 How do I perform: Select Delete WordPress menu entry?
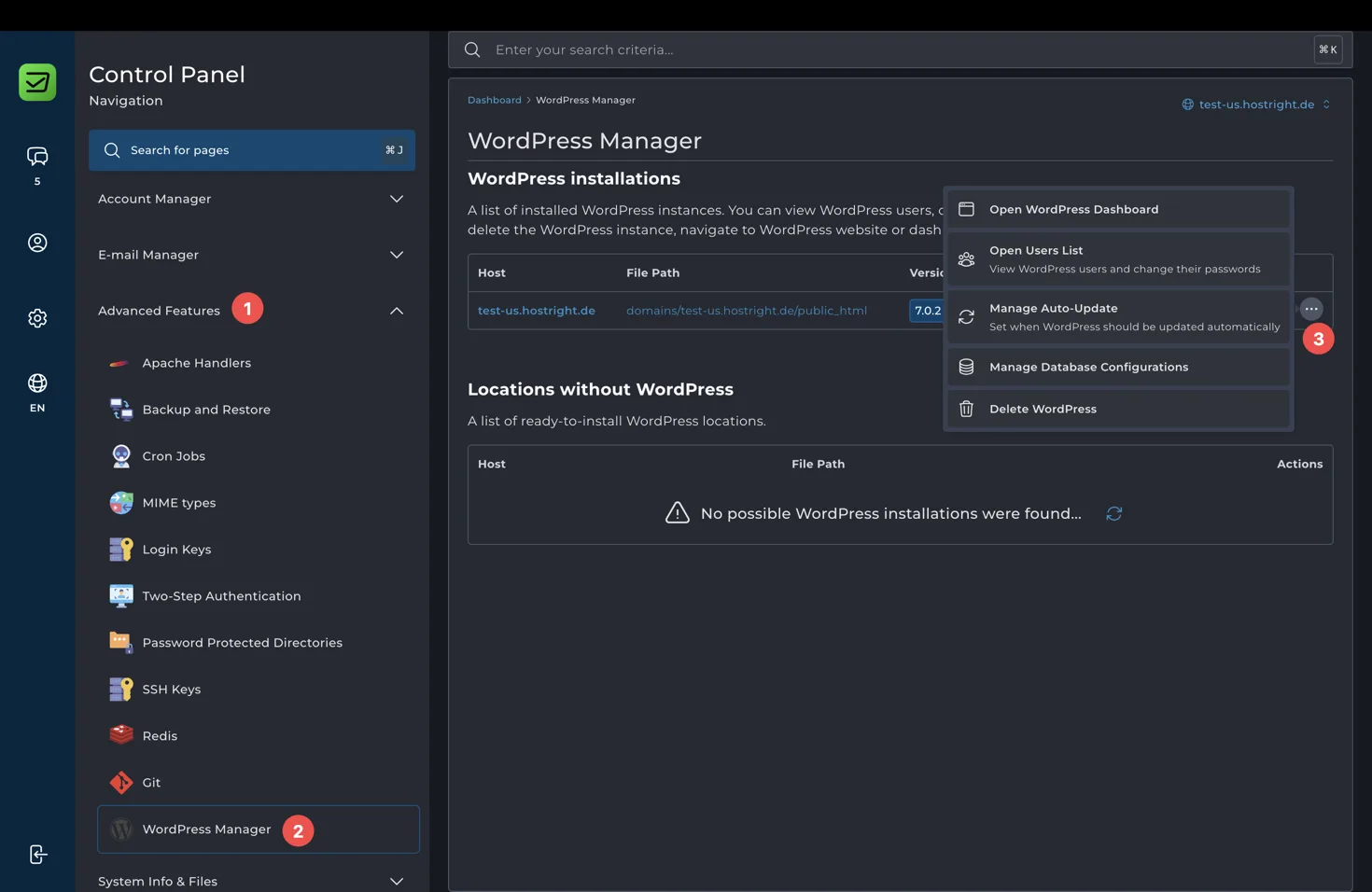click(x=1118, y=409)
